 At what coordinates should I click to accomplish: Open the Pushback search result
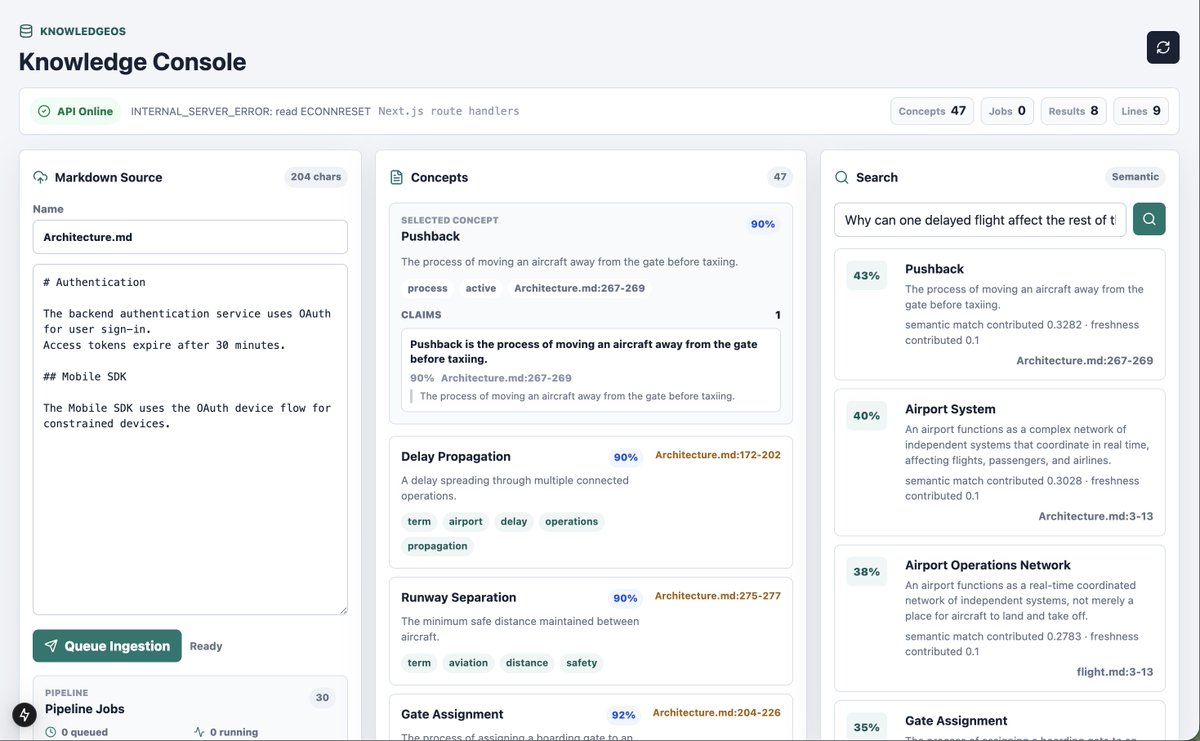(1000, 315)
